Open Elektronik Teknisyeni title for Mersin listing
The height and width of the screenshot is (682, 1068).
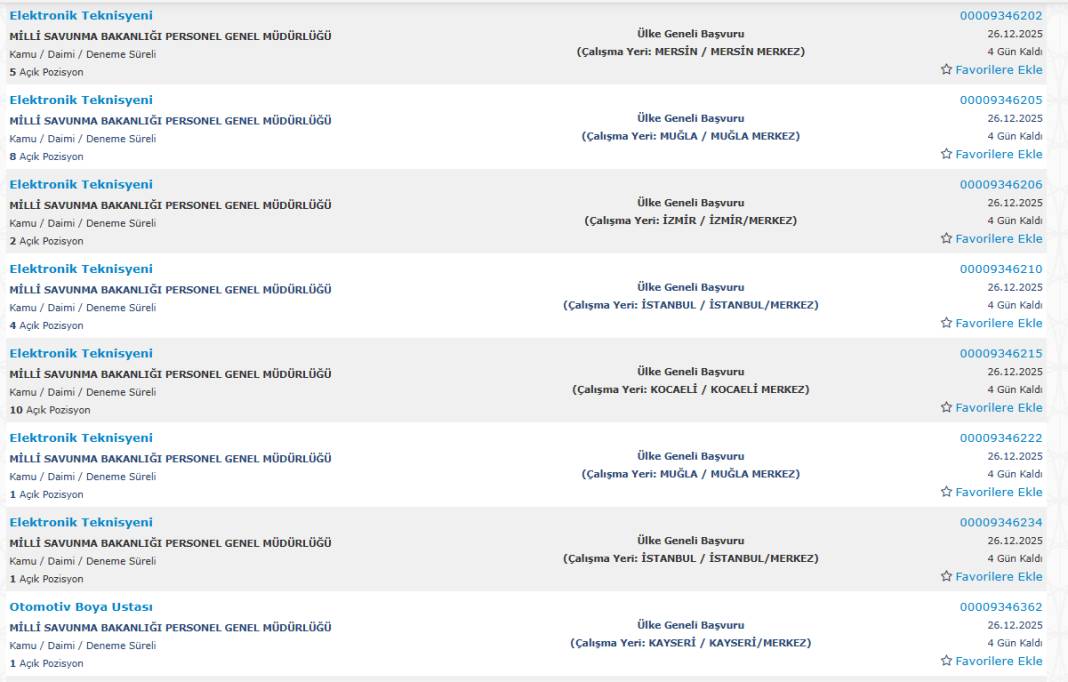pyautogui.click(x=81, y=16)
